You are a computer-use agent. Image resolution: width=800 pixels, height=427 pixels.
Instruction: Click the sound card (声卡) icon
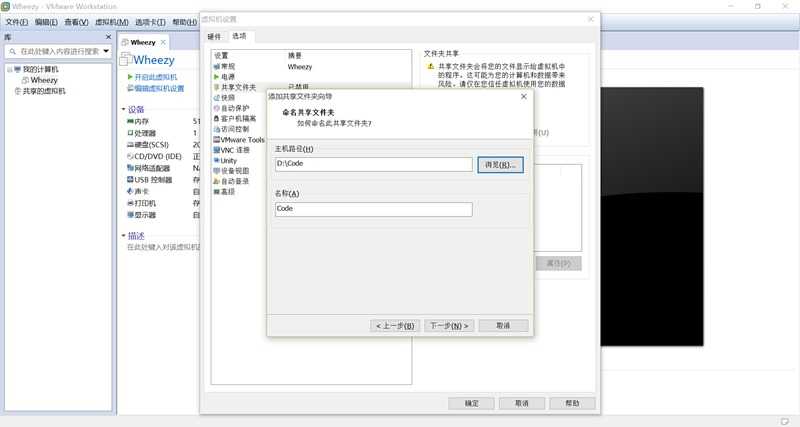[130, 191]
